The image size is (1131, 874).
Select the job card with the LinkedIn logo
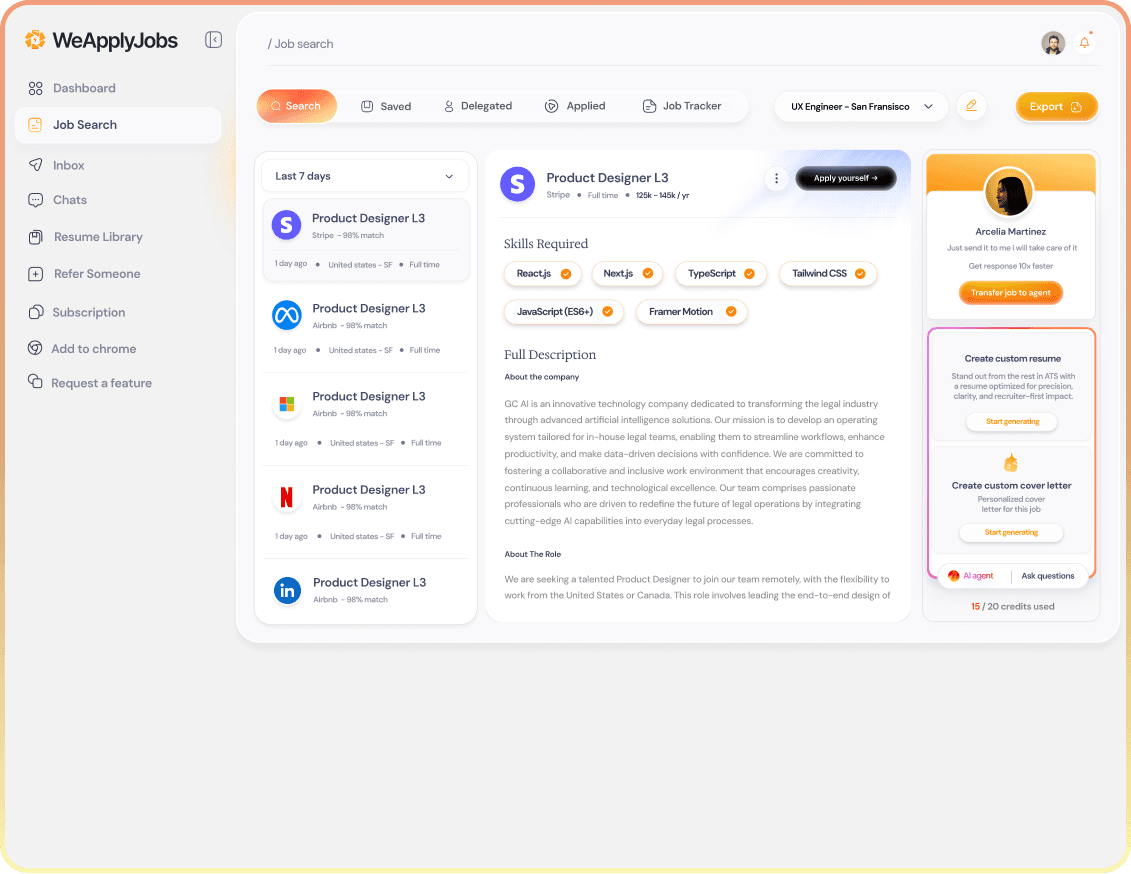(x=366, y=591)
